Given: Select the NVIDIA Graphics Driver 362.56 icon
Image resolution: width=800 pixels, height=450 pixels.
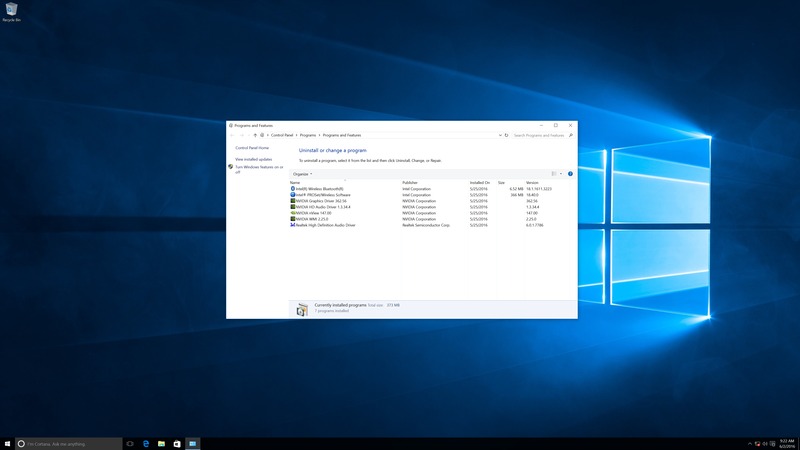Looking at the screenshot, I should [293, 201].
